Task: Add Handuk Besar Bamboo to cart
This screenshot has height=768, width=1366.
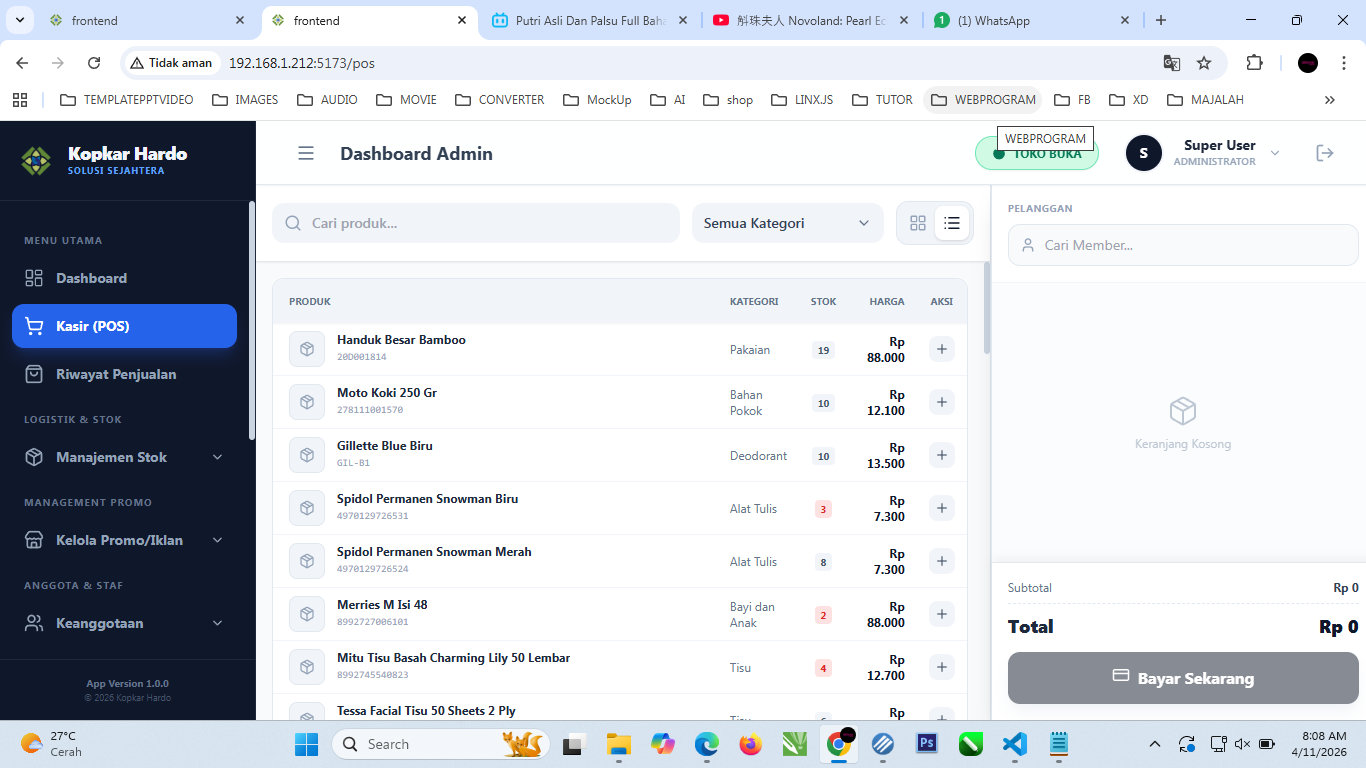Action: [941, 349]
